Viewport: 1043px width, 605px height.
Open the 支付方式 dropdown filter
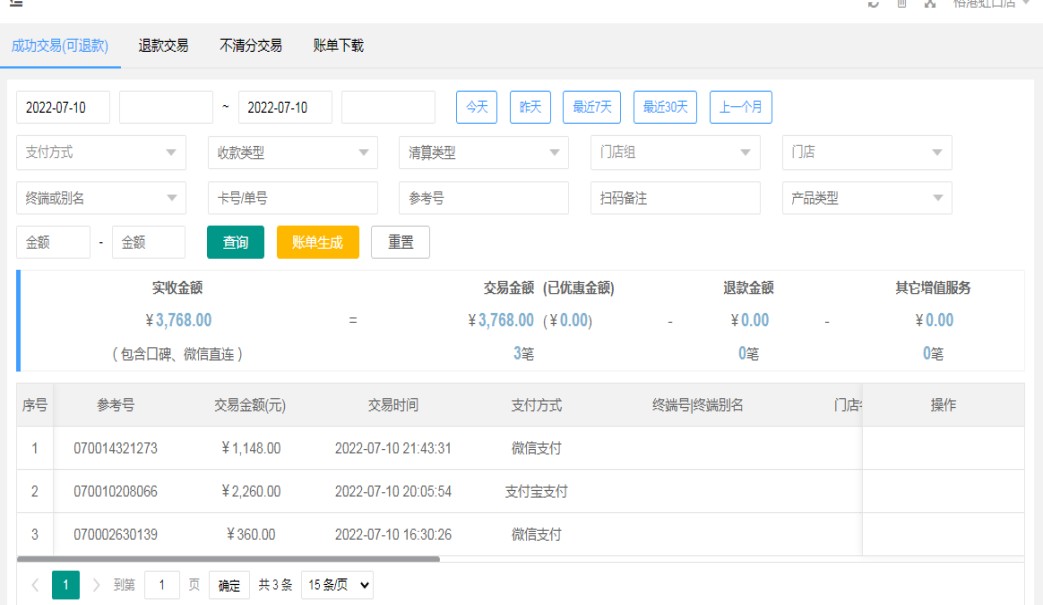coord(101,153)
